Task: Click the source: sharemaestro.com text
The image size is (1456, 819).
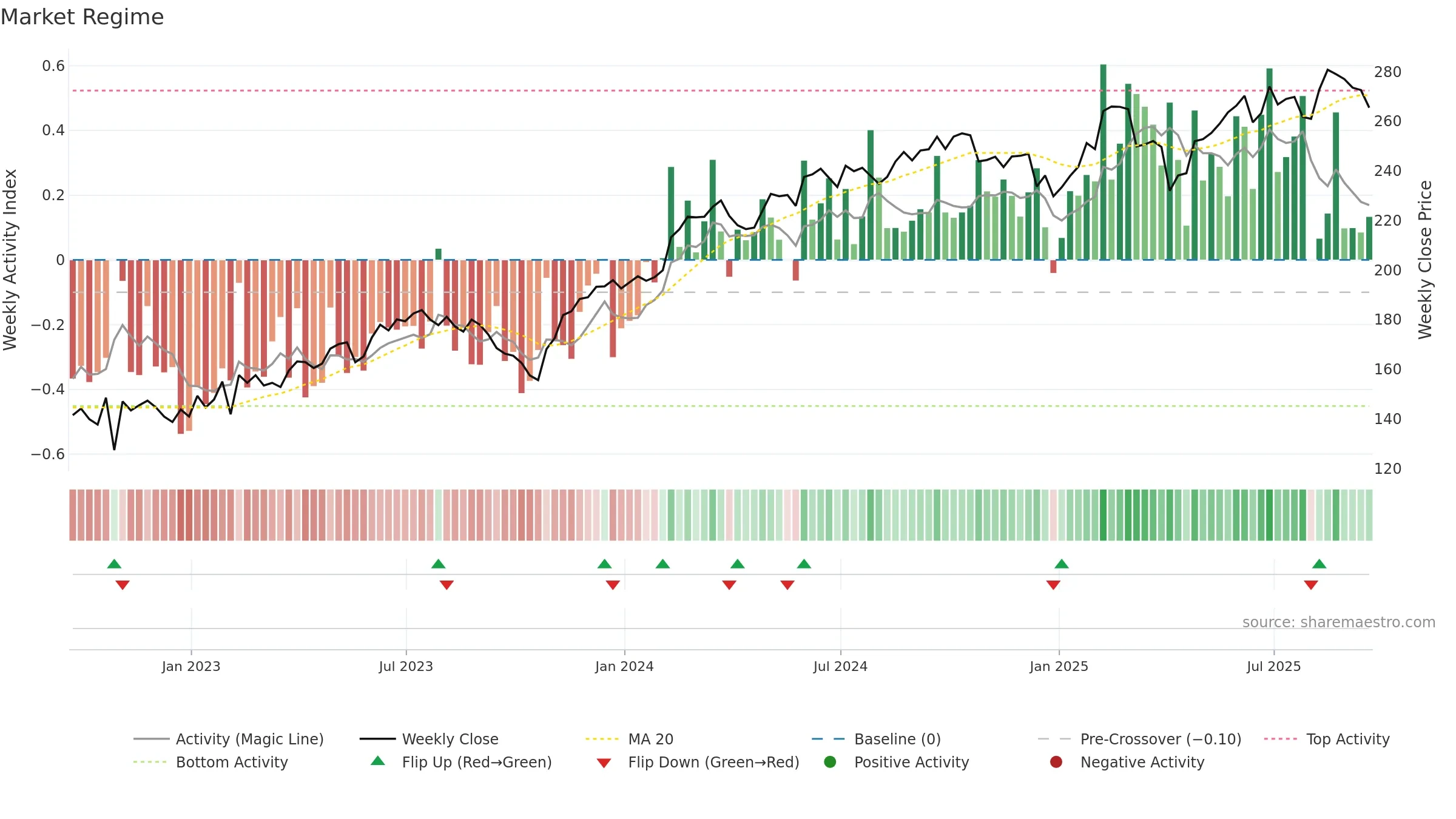Action: pyautogui.click(x=1339, y=622)
